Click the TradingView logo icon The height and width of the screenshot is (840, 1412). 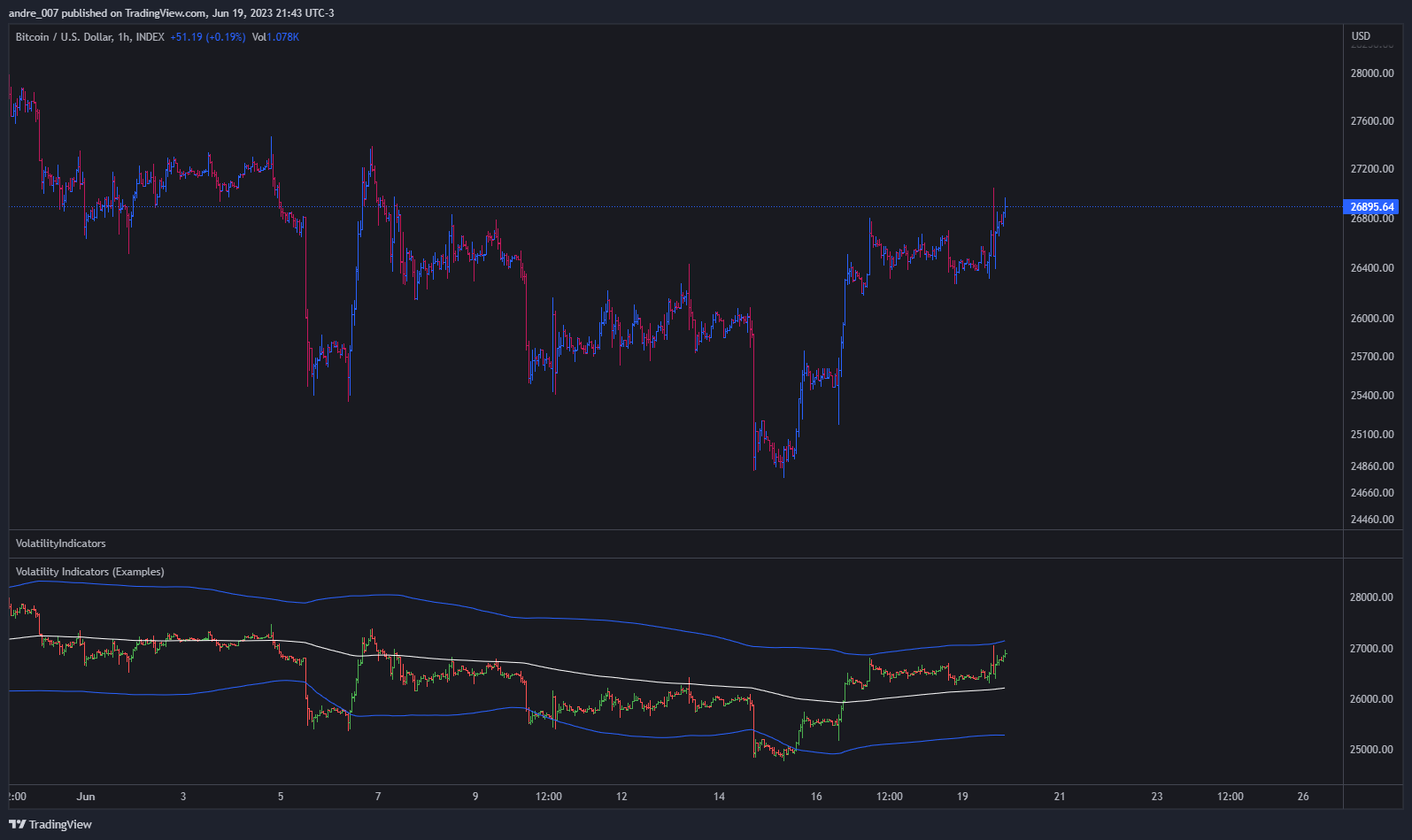(17, 824)
